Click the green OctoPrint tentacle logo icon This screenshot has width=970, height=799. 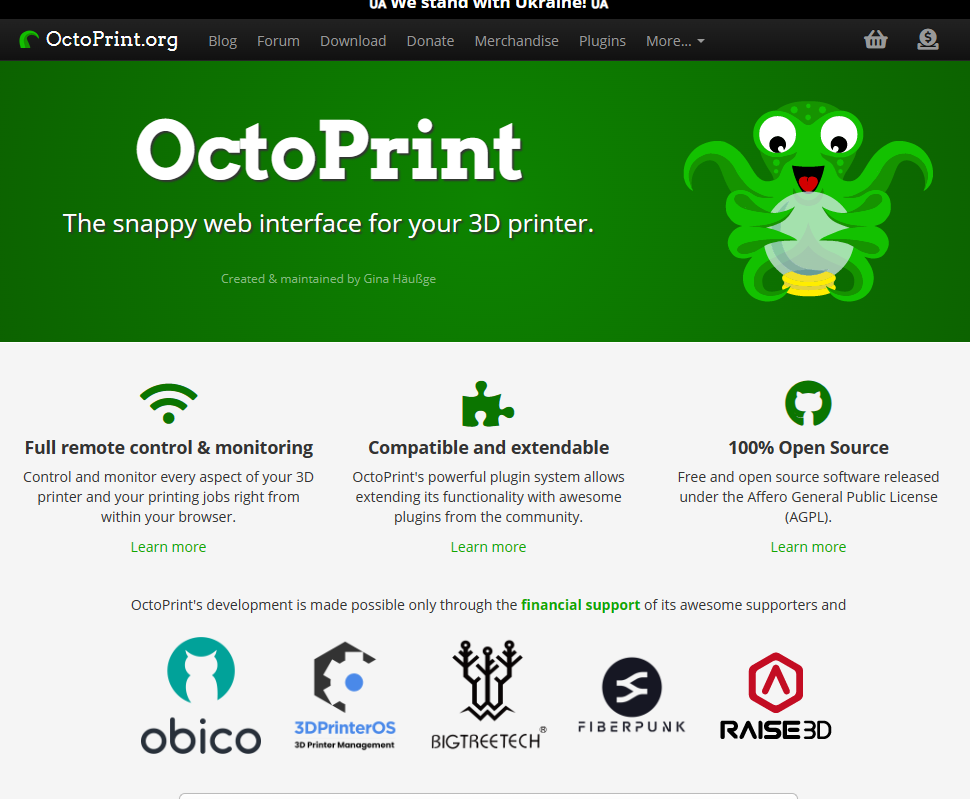pos(28,40)
